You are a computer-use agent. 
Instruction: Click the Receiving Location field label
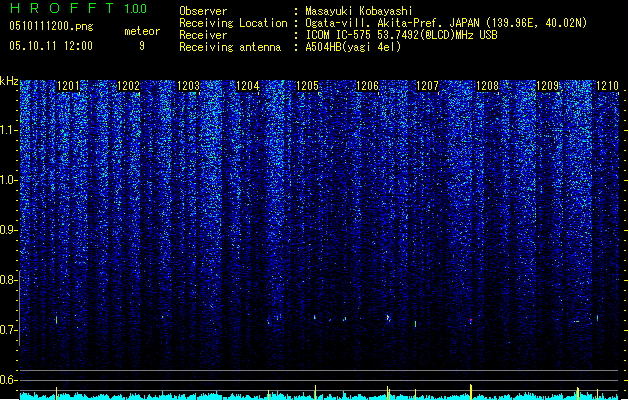click(x=233, y=23)
